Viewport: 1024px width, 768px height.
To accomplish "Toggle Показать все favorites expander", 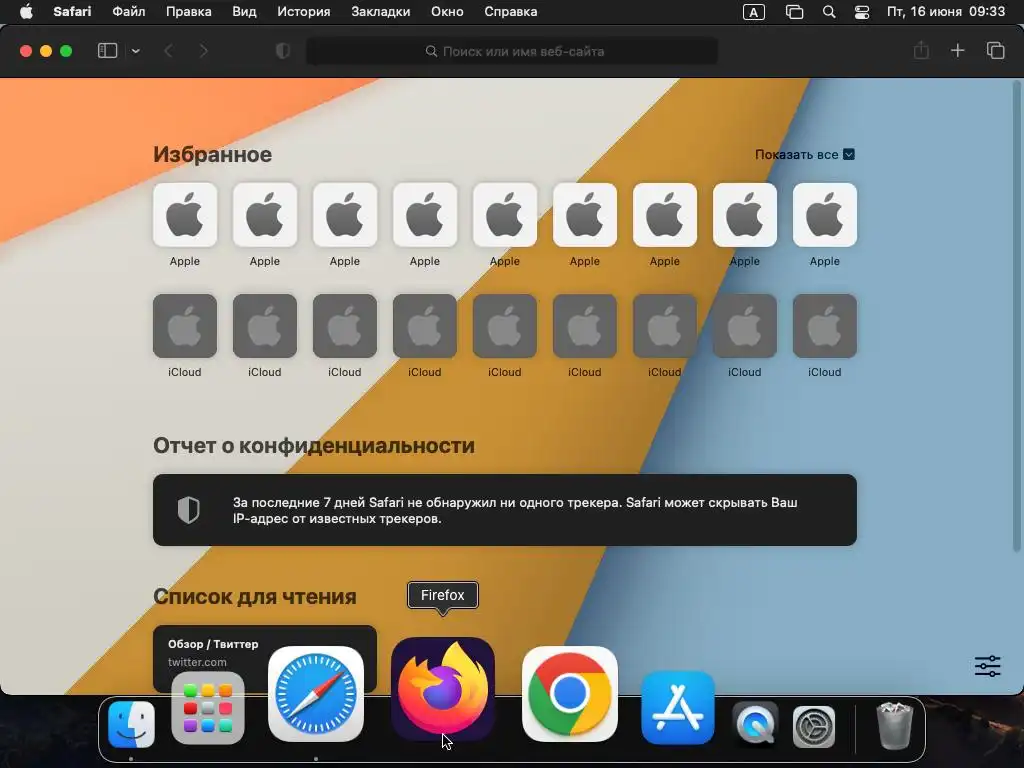I will click(805, 155).
